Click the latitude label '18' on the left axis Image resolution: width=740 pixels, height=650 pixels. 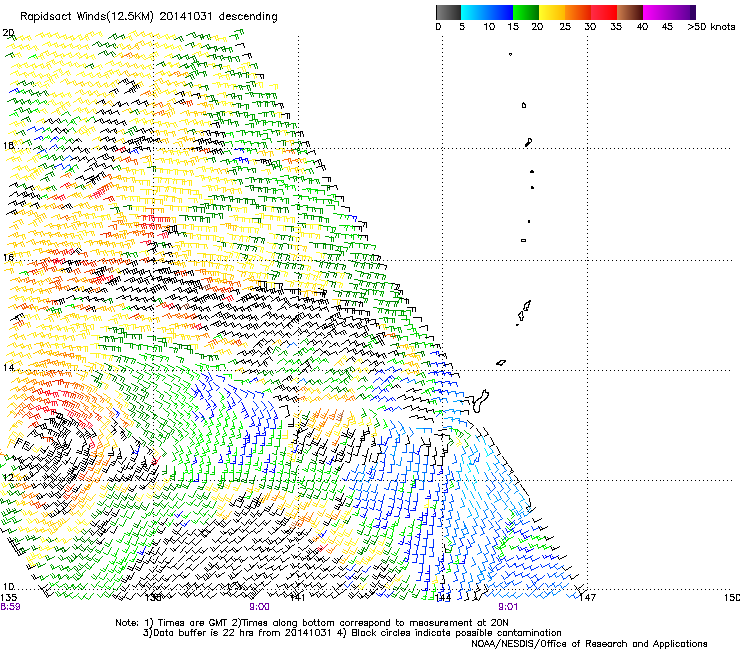tap(8, 145)
